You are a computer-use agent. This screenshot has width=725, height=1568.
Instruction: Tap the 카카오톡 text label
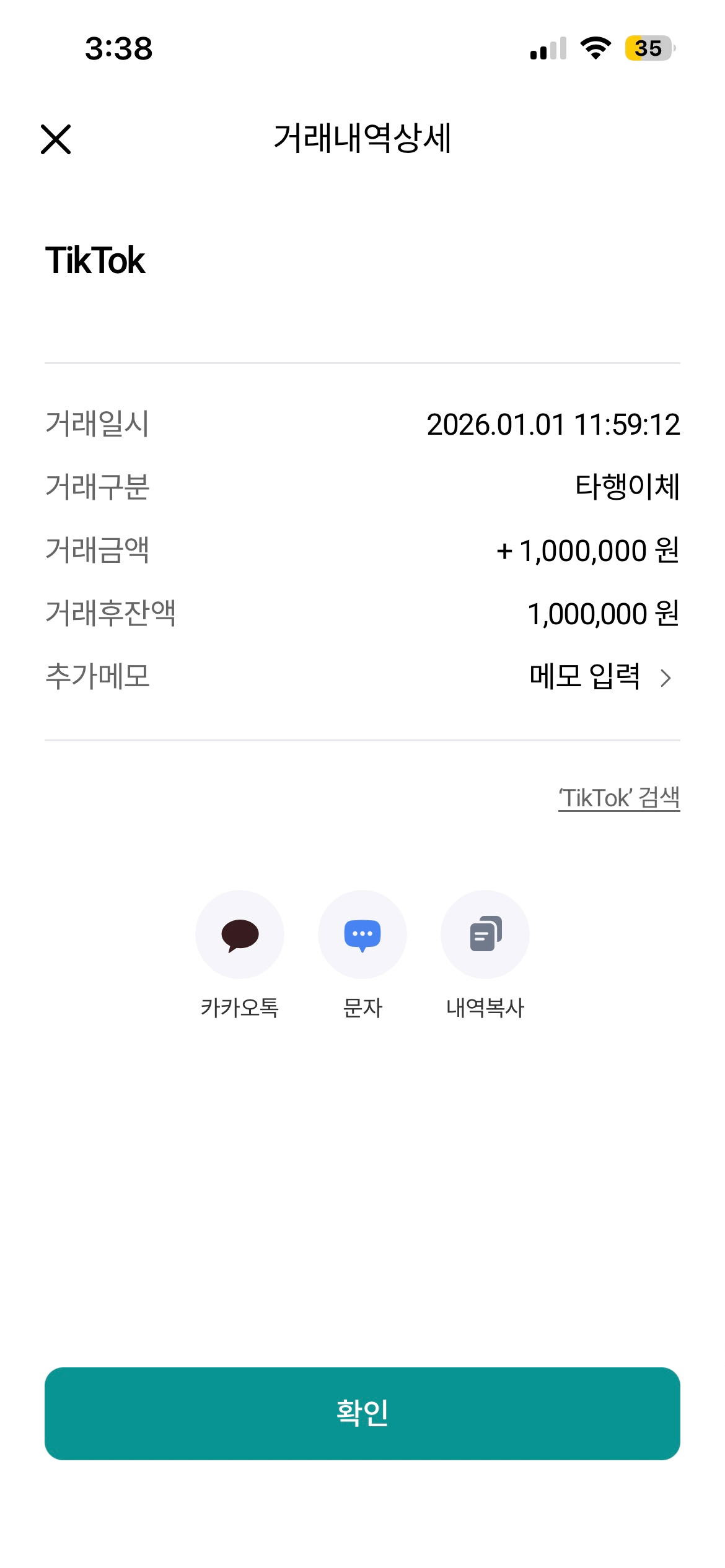[x=240, y=1008]
